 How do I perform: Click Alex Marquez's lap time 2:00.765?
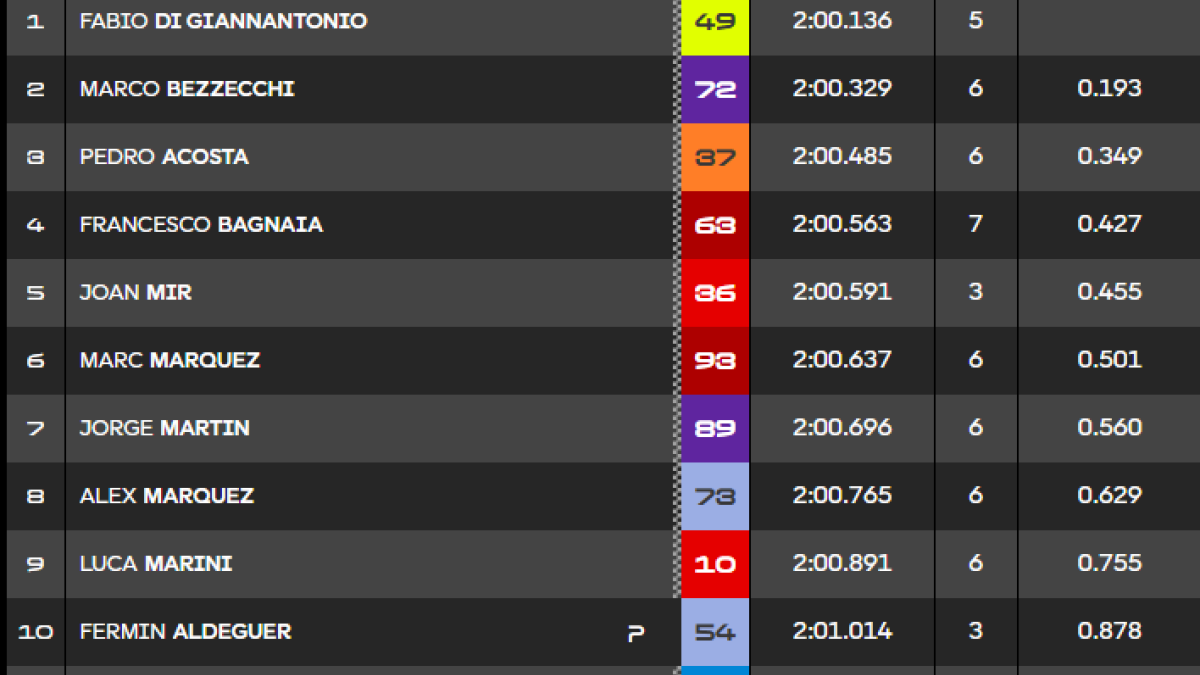tap(842, 496)
